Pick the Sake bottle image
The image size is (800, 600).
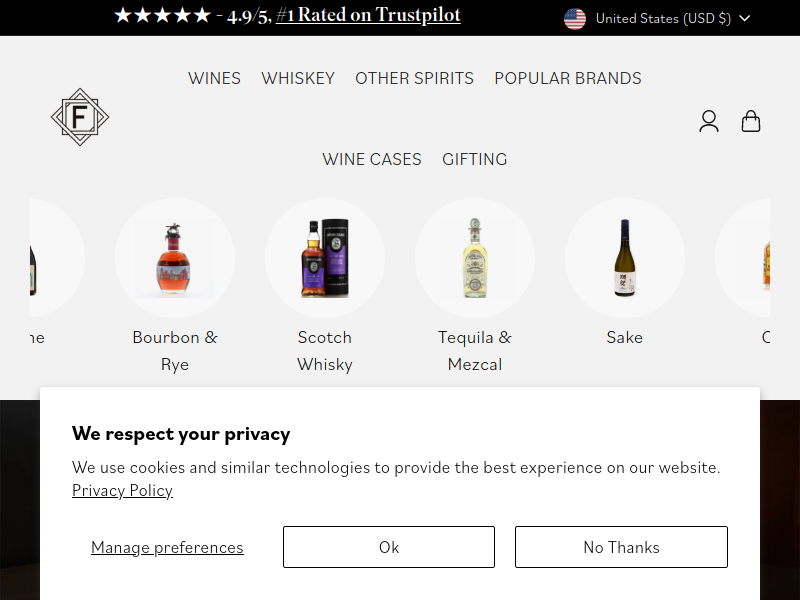pos(625,258)
